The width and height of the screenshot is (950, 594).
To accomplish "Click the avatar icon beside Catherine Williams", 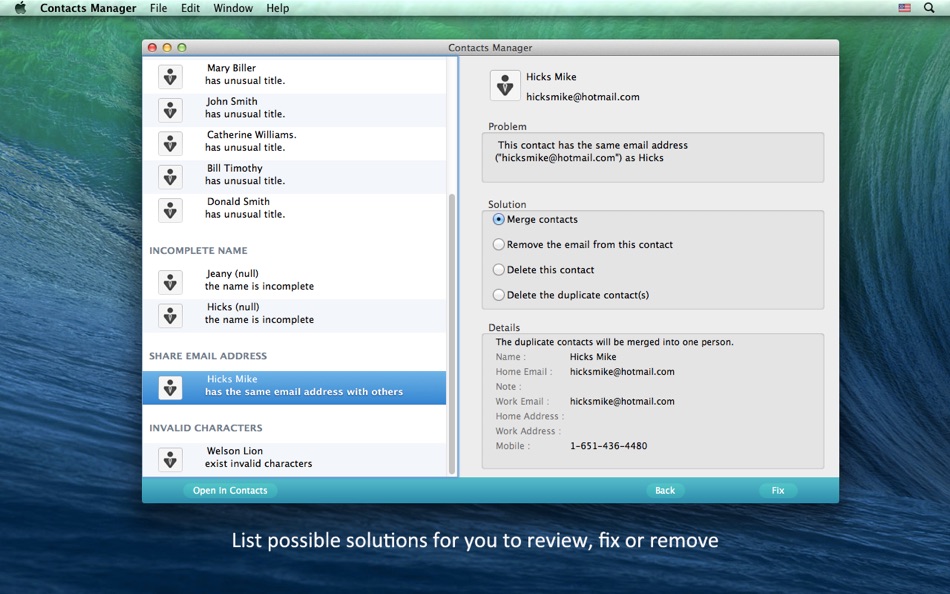I will [x=170, y=143].
